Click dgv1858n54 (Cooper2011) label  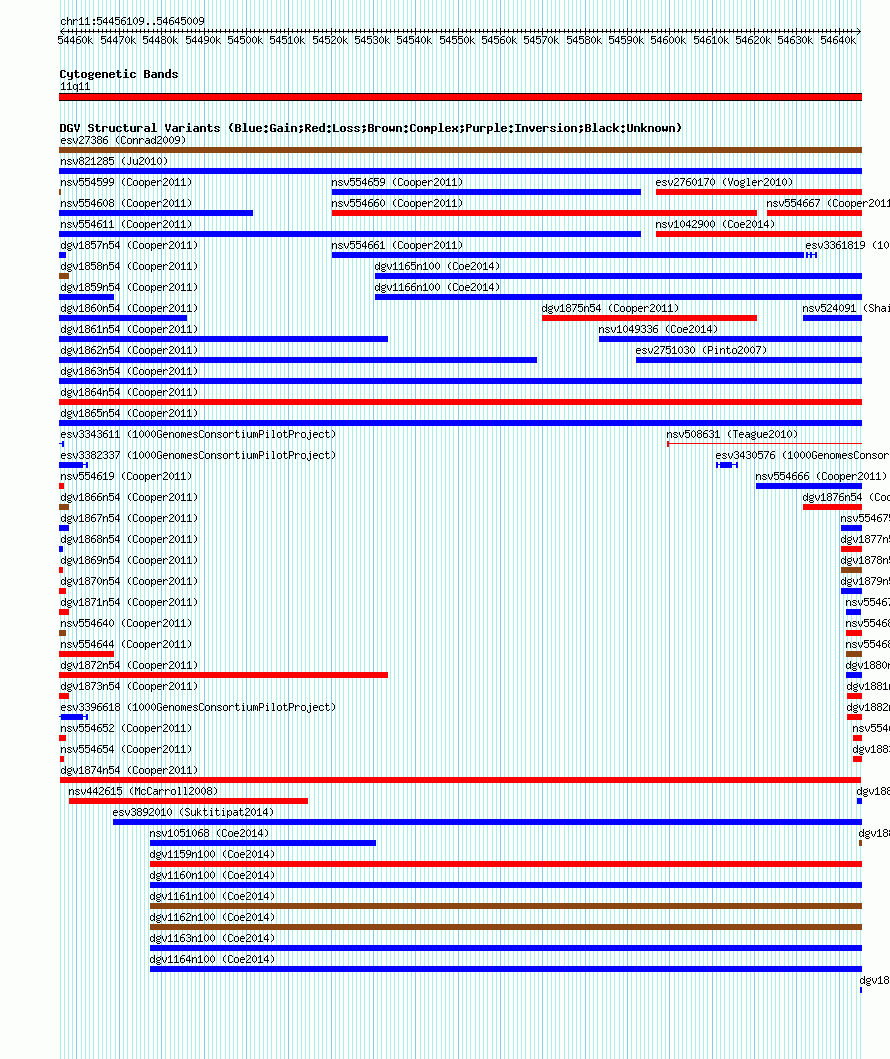coord(129,266)
